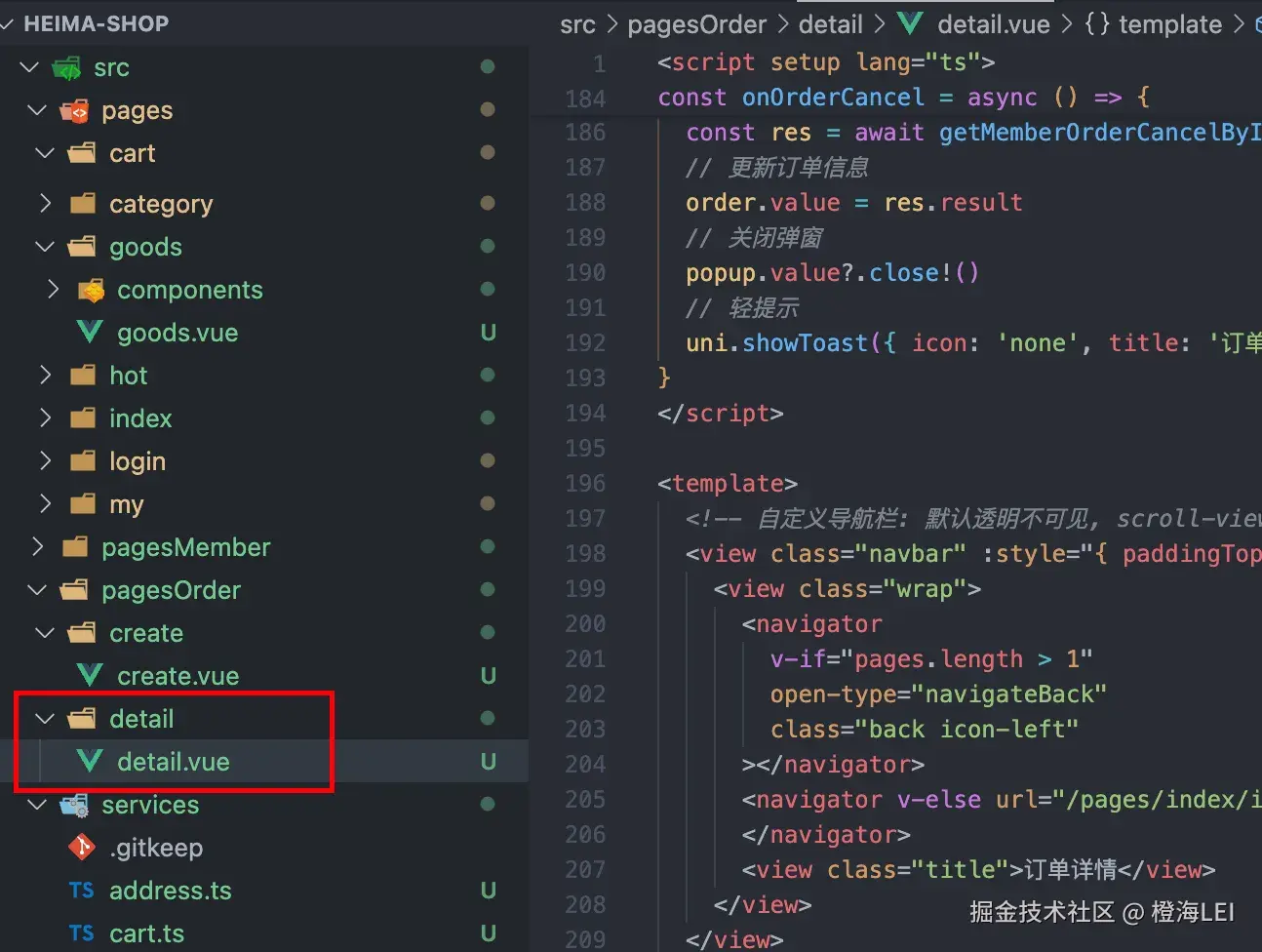
Task: Click the Vue icon in breadcrumb
Action: (x=909, y=24)
